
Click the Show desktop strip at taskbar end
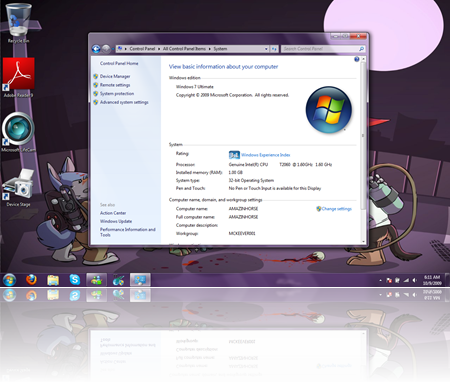click(x=448, y=280)
